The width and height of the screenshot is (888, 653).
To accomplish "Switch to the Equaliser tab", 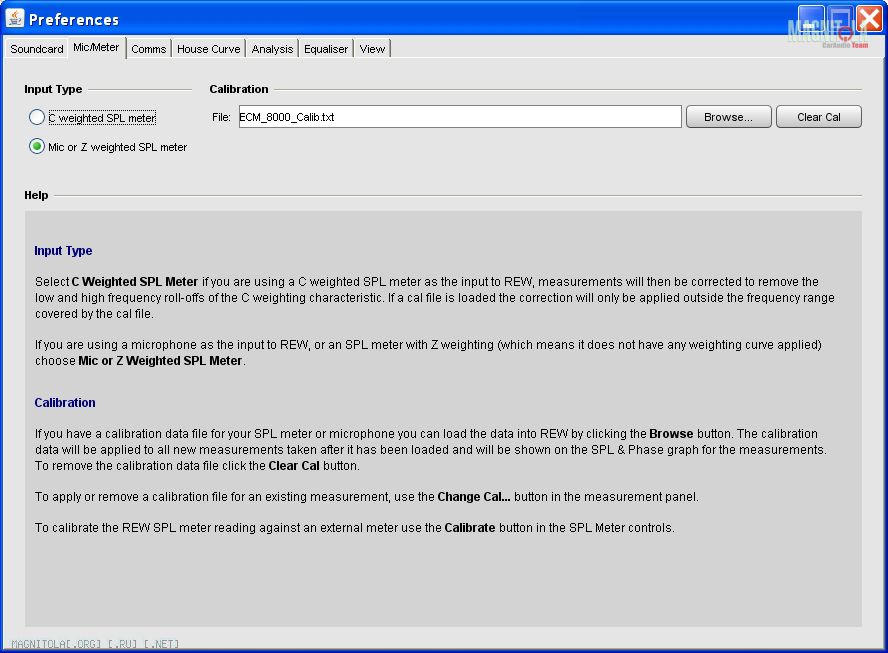I will tap(326, 49).
